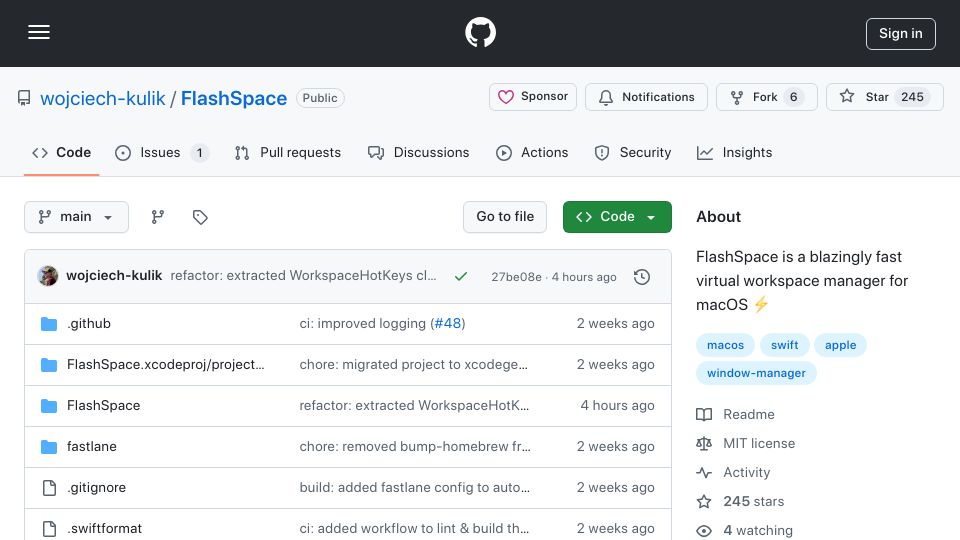Open the Insights tab

735,152
